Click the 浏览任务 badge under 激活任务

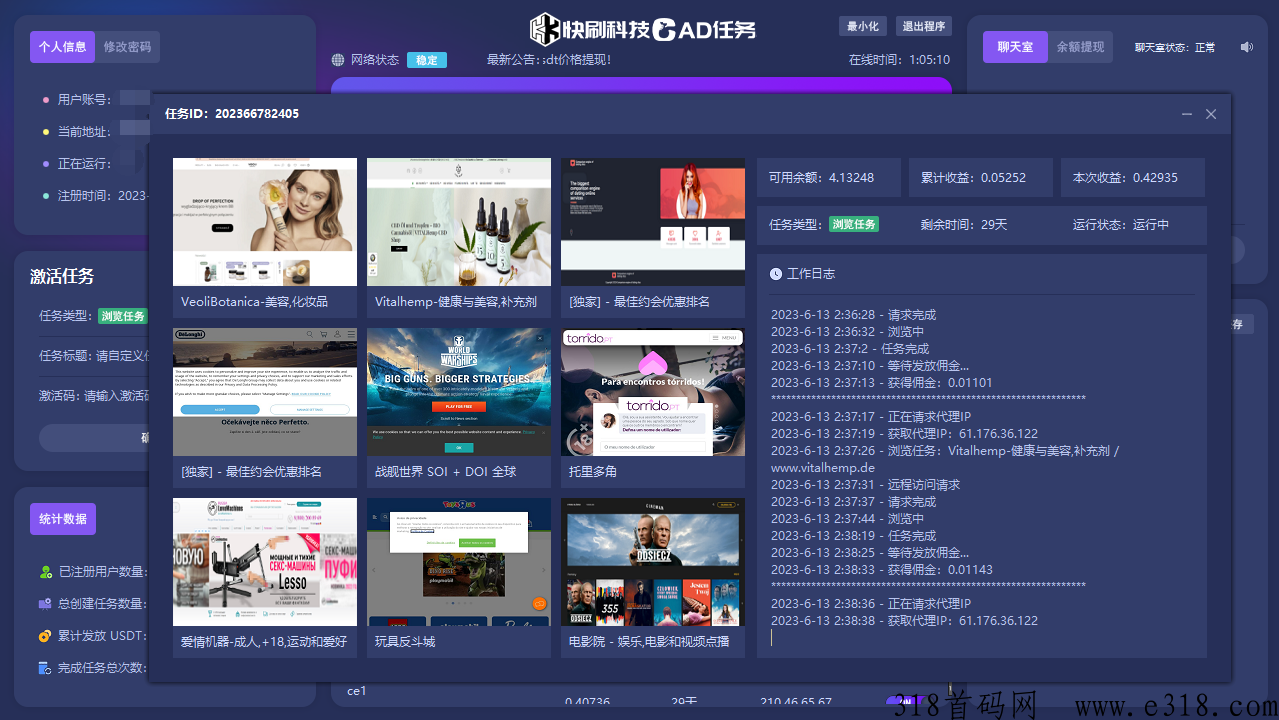click(x=122, y=316)
